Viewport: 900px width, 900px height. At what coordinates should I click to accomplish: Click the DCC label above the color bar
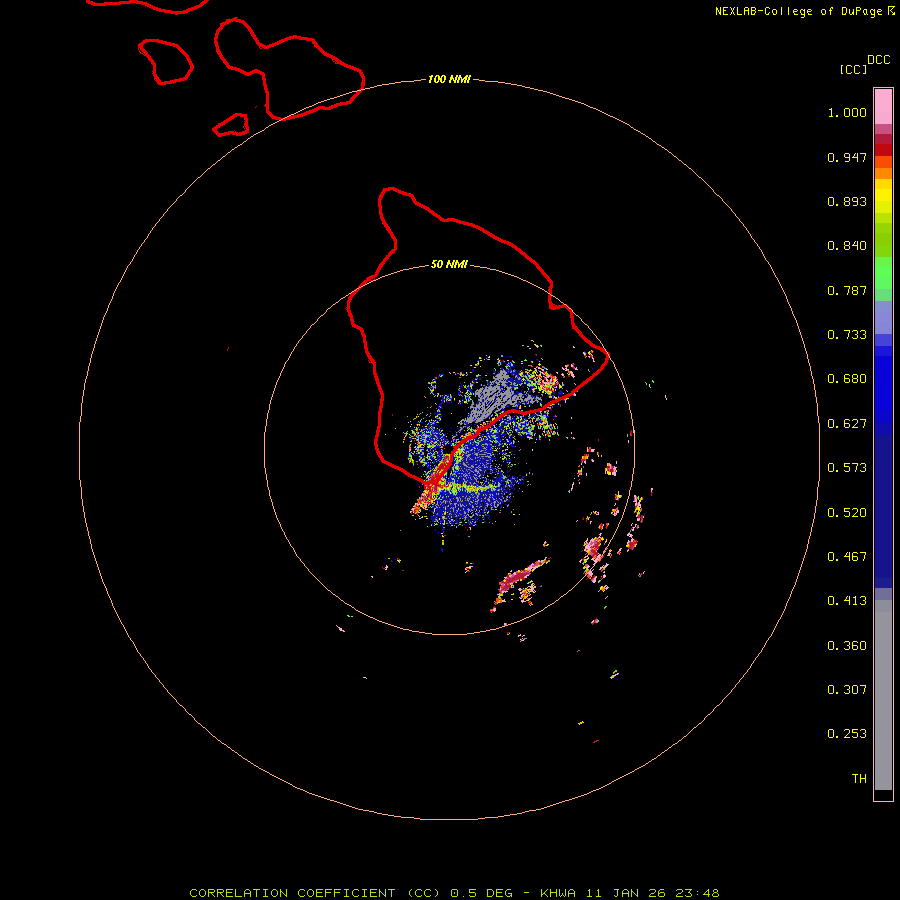pos(878,60)
